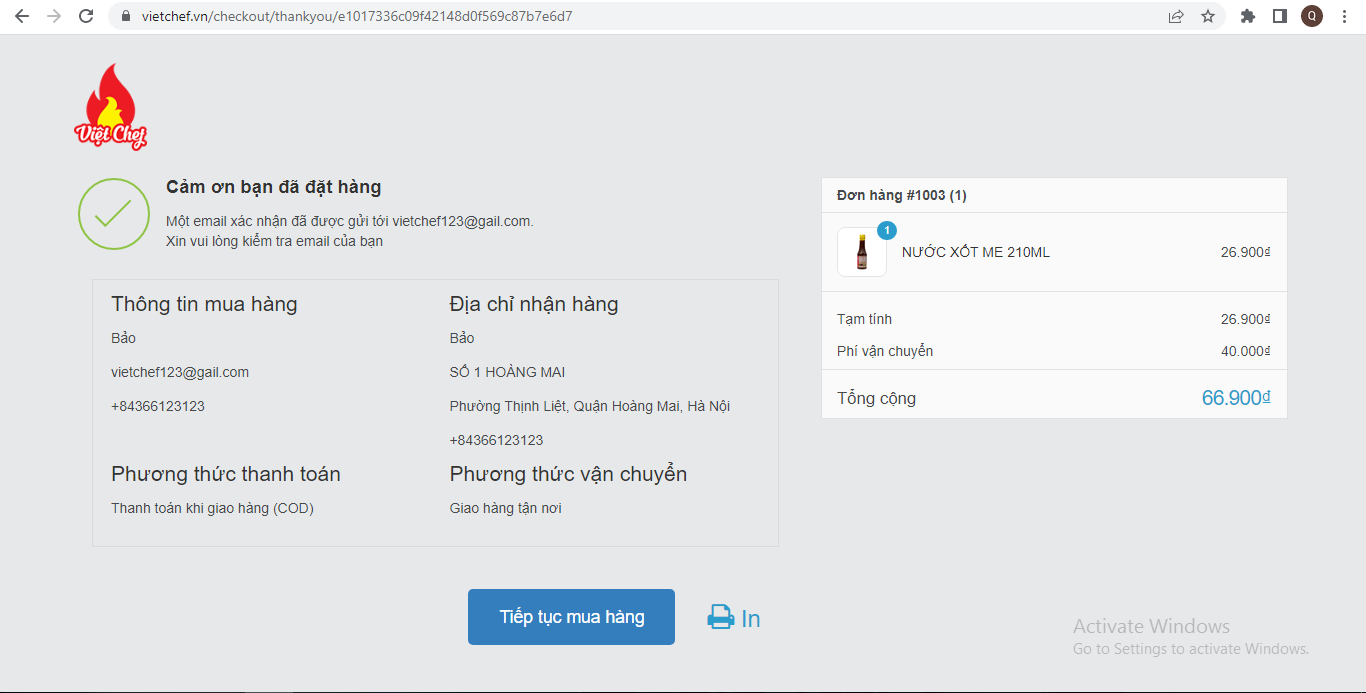Bookmark this page with the star icon
The image size is (1366, 693).
tap(1208, 16)
